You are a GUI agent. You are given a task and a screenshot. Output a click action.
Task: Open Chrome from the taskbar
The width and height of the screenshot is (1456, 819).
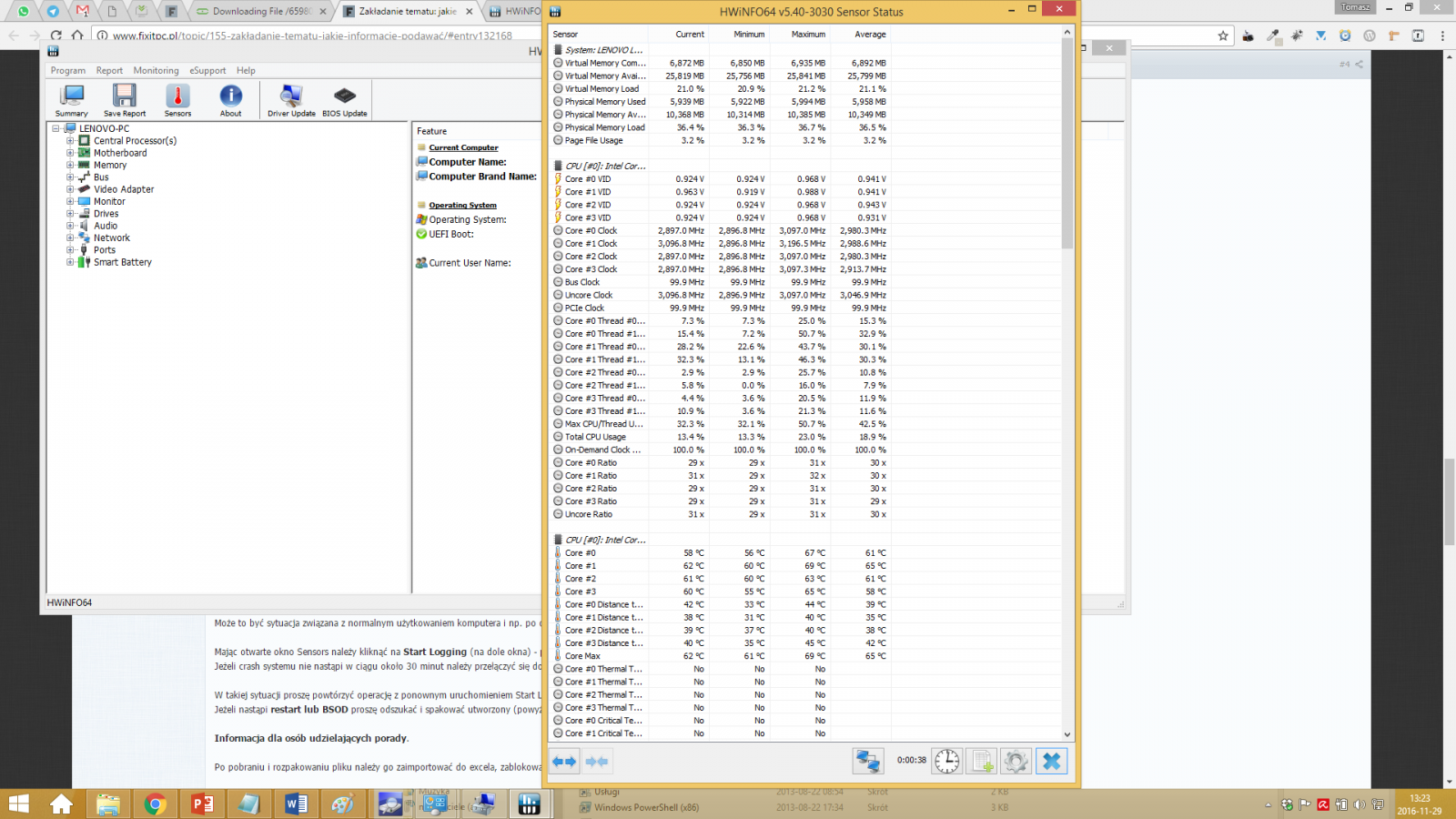pos(155,804)
